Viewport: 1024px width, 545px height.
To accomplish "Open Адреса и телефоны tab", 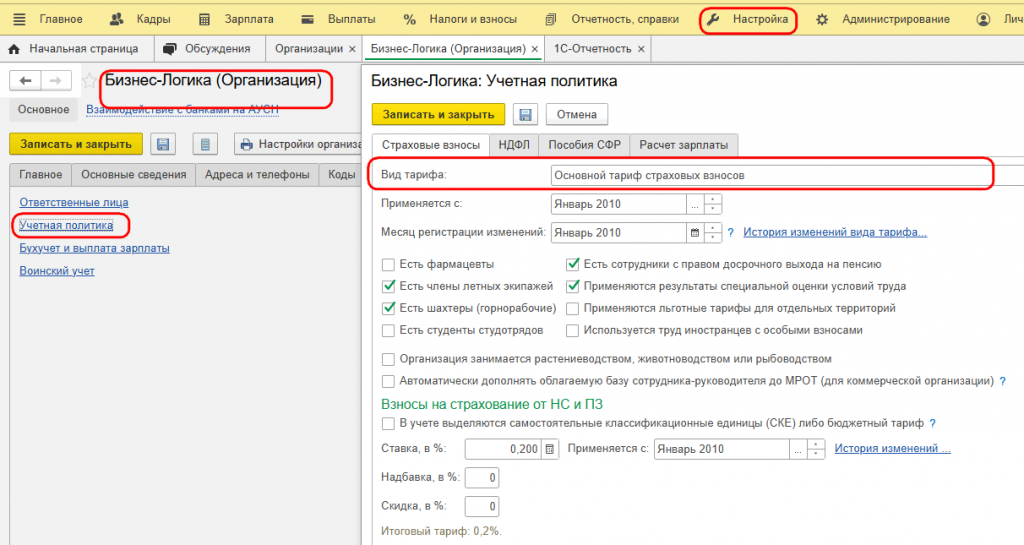I will [257, 175].
